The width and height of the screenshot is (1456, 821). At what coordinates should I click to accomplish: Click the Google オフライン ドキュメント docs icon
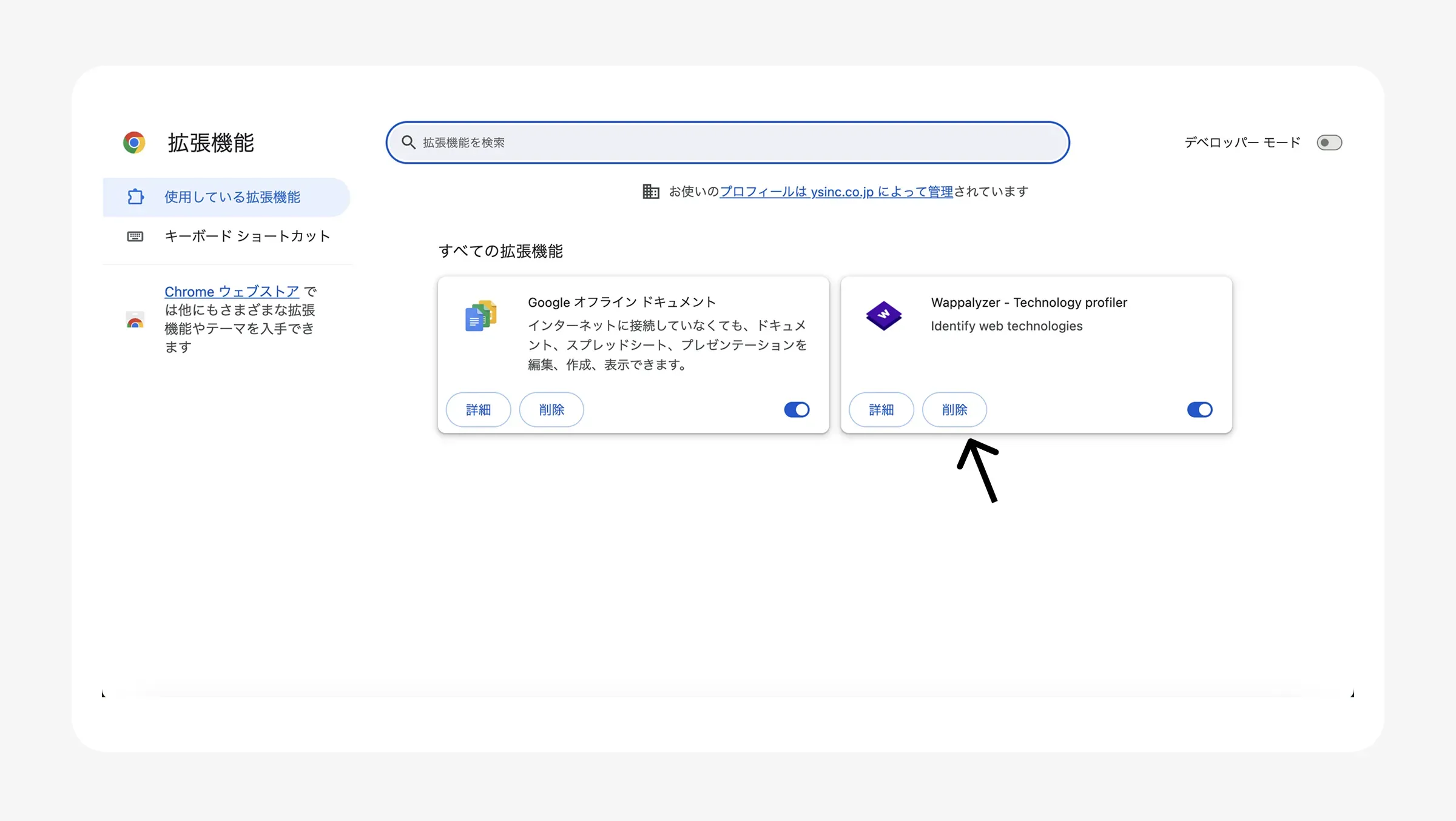(481, 315)
